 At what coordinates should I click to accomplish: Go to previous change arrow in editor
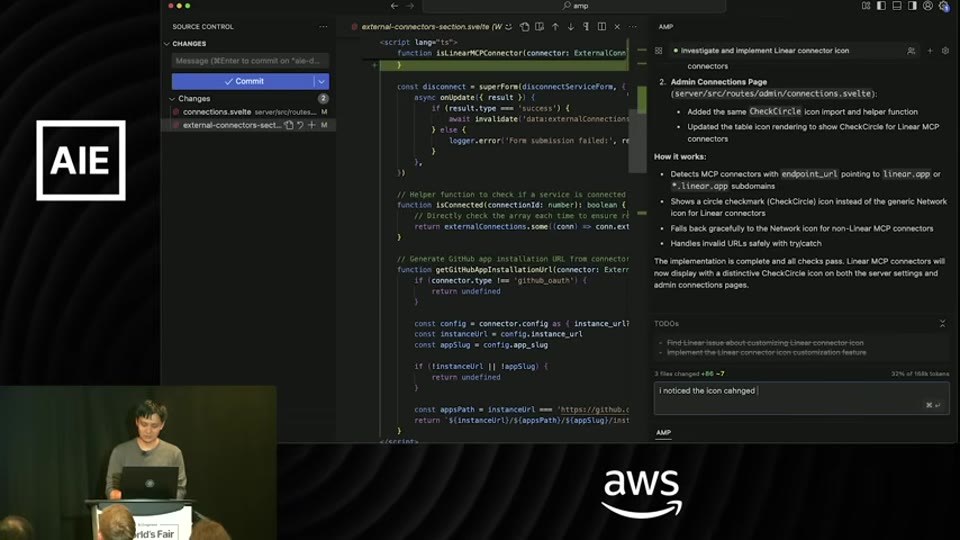point(555,27)
